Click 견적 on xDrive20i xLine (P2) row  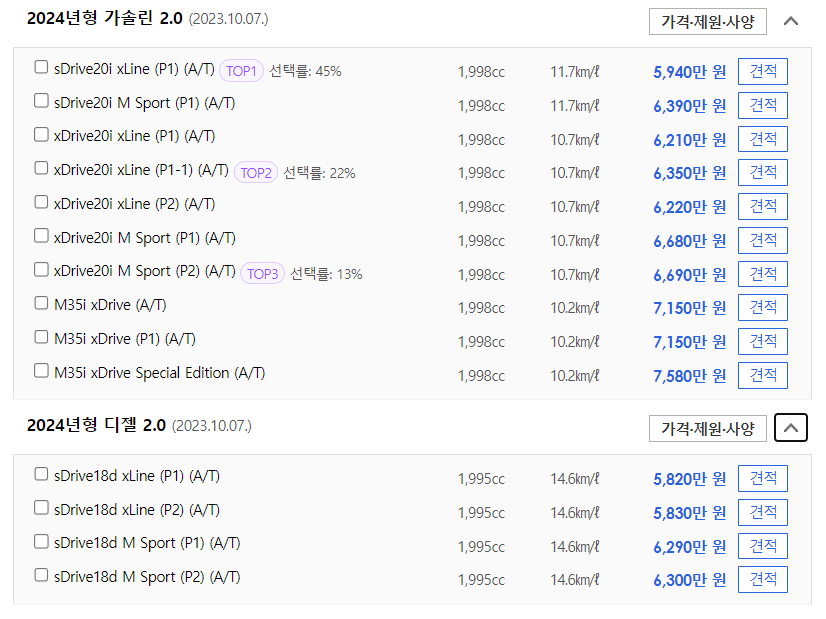click(x=763, y=207)
